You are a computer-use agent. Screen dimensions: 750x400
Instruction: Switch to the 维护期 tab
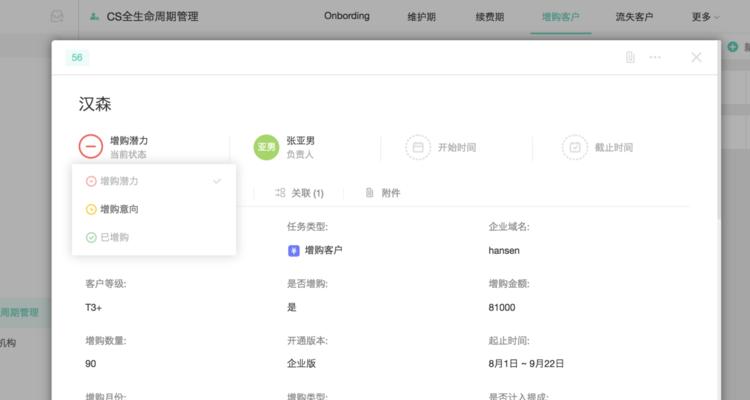(421, 17)
